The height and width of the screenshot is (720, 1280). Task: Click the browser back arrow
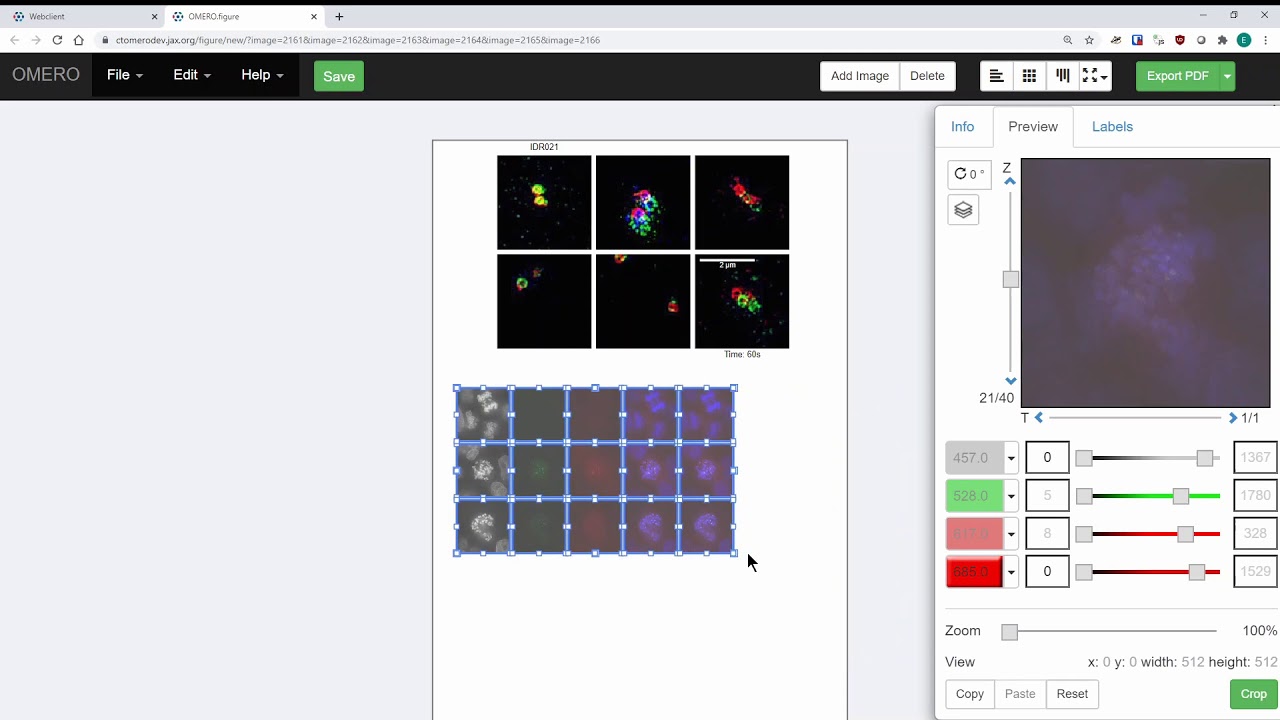14,40
